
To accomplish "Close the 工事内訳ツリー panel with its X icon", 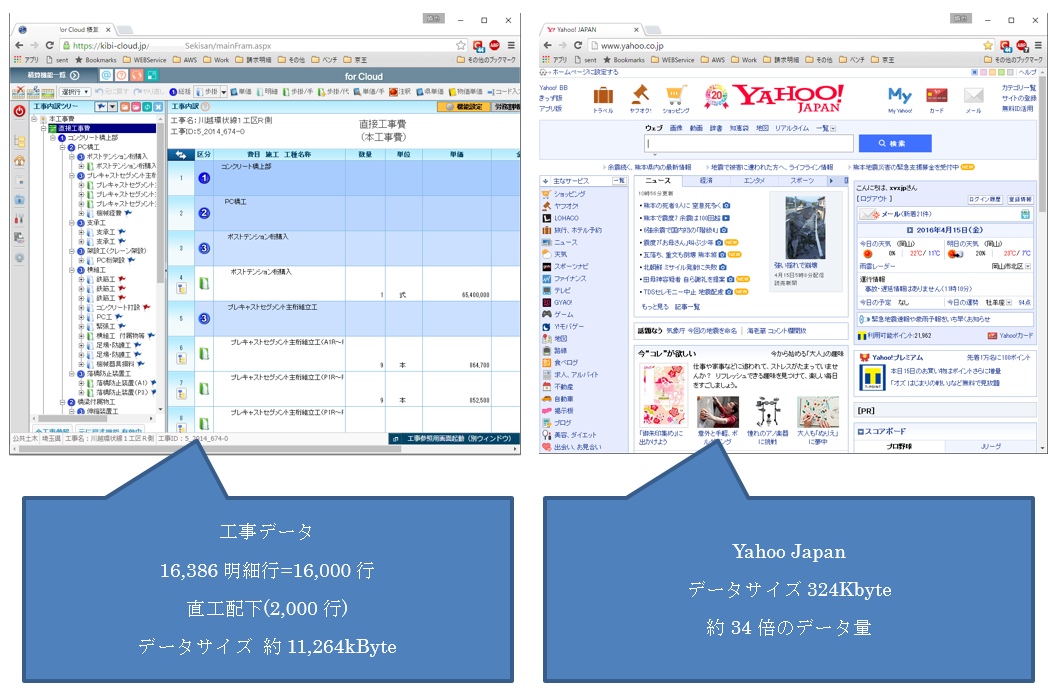I will click(158, 107).
